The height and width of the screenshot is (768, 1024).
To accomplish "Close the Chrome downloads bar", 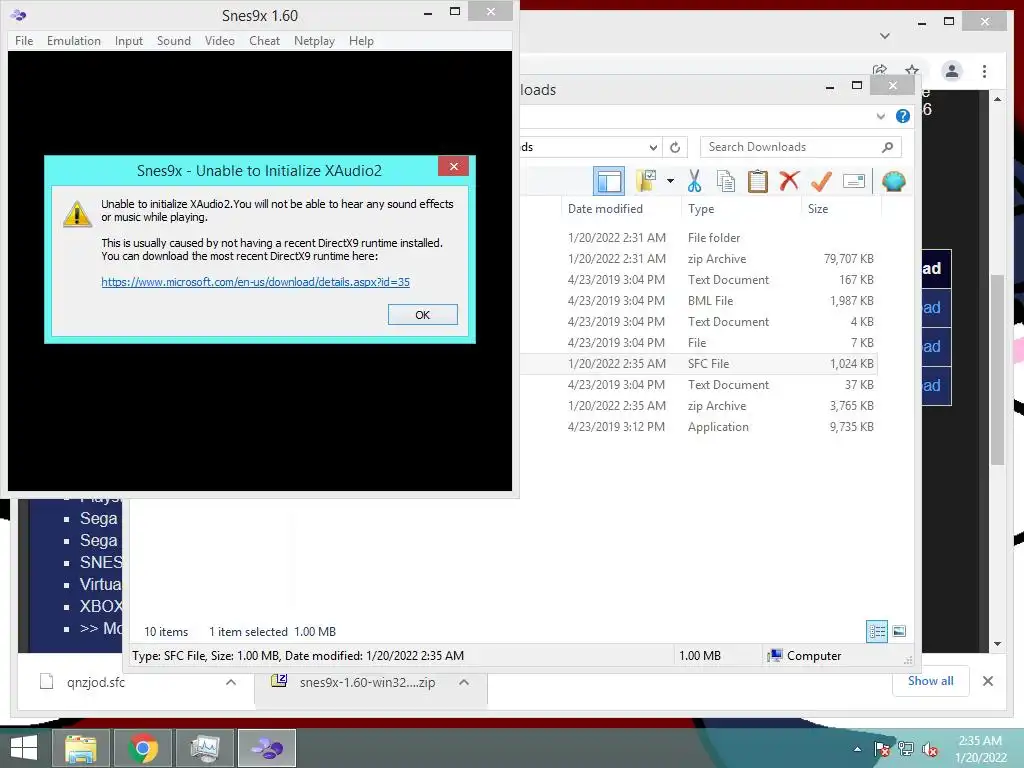I will click(988, 681).
